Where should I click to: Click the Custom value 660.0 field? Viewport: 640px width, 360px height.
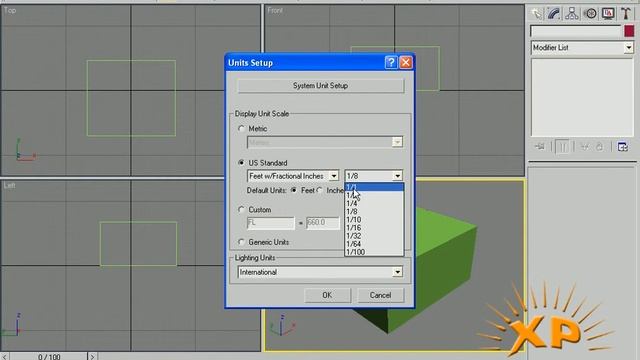pyautogui.click(x=322, y=223)
